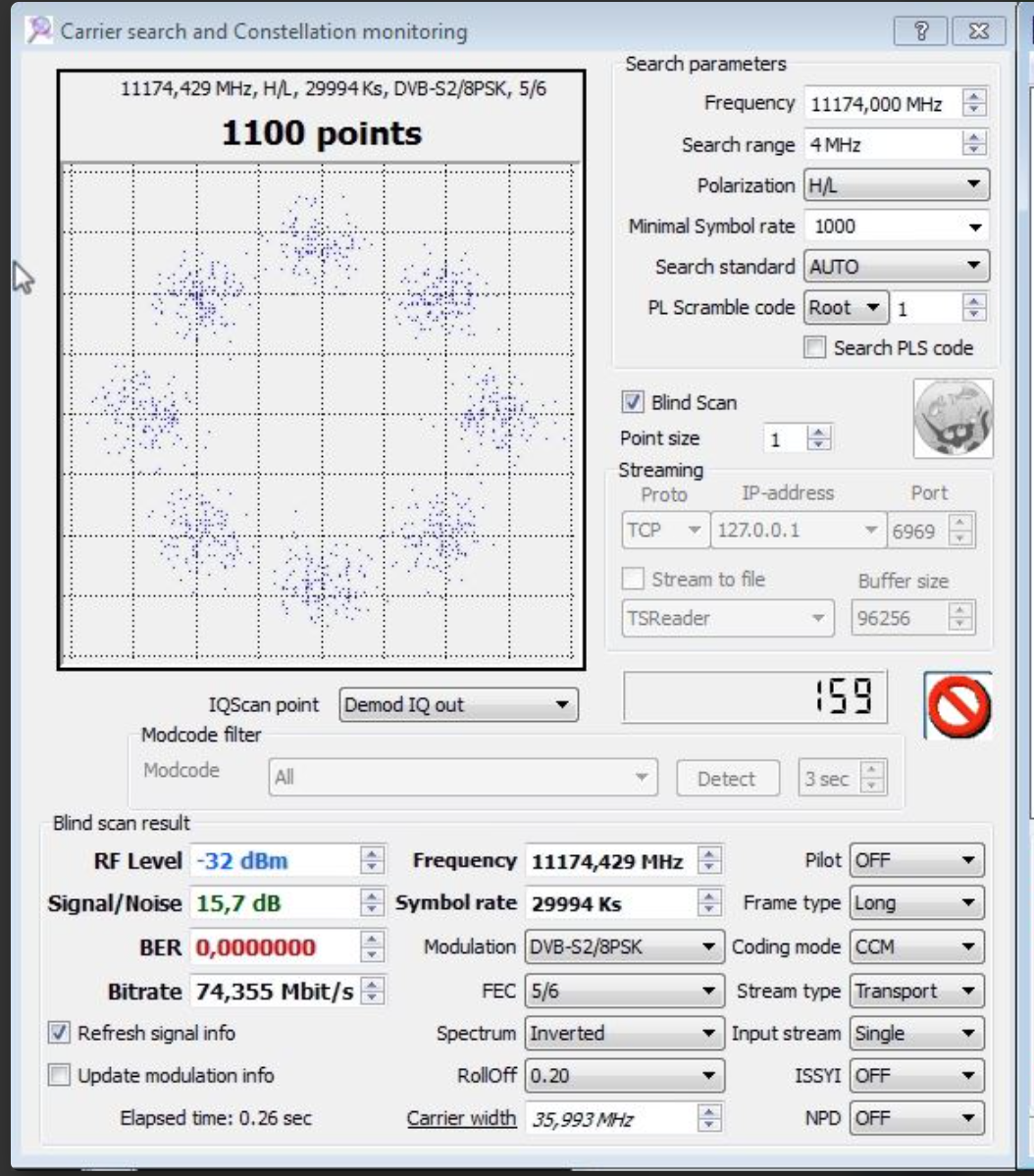Close the Carrier search dialog

pos(979,30)
